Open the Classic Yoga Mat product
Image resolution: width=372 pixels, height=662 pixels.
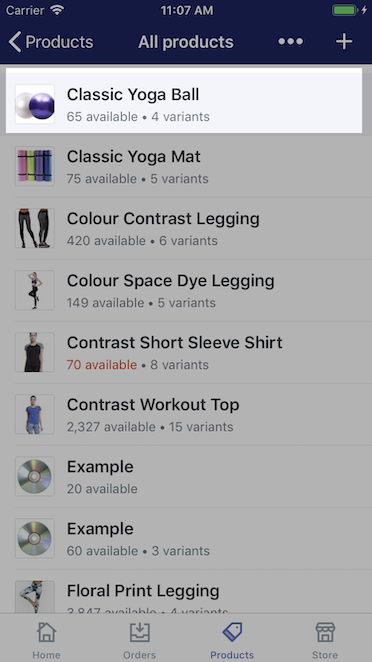(186, 166)
